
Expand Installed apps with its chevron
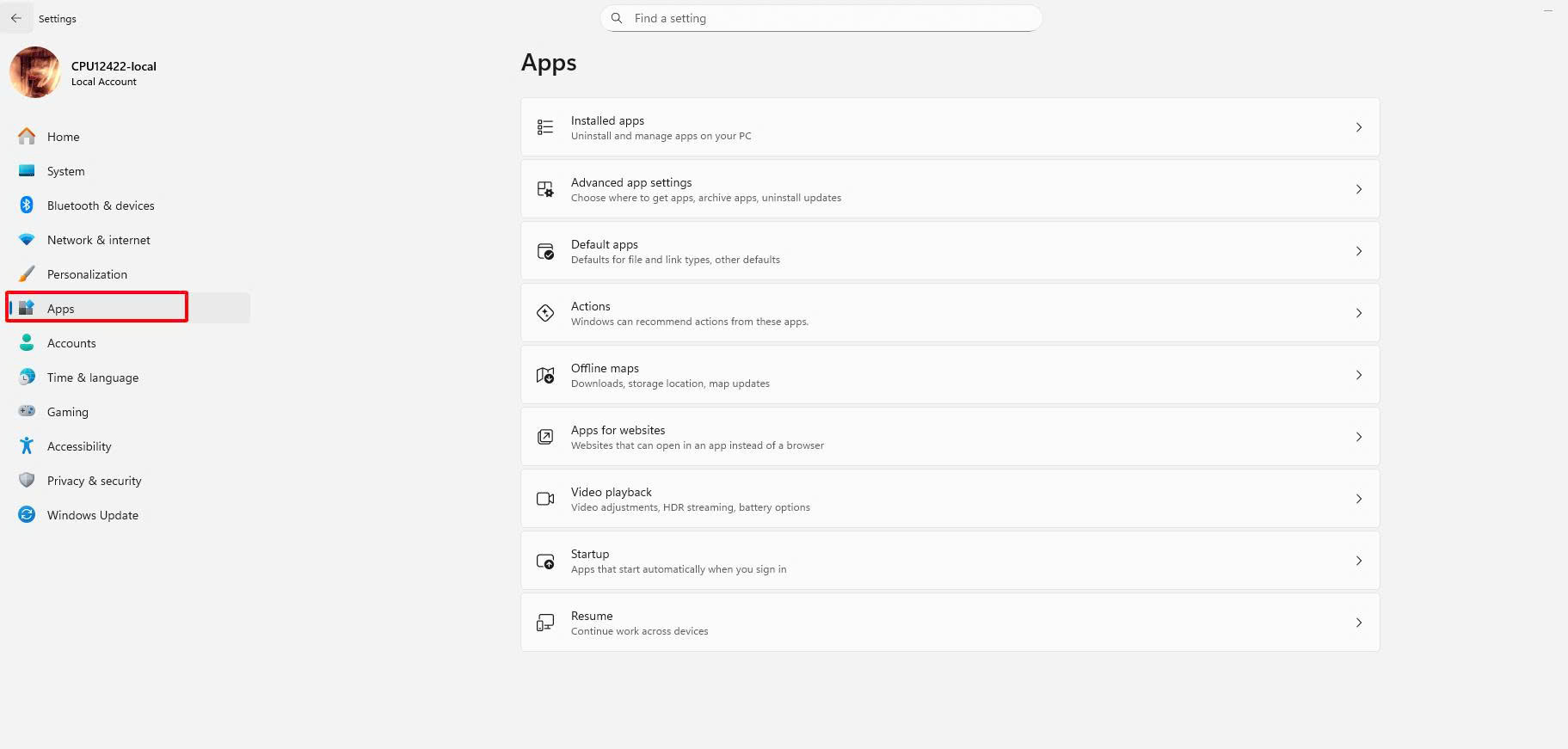(1358, 127)
